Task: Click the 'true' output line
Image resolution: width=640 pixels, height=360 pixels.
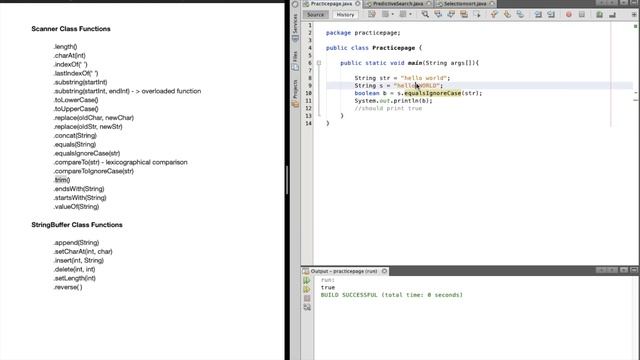Action: [328, 287]
